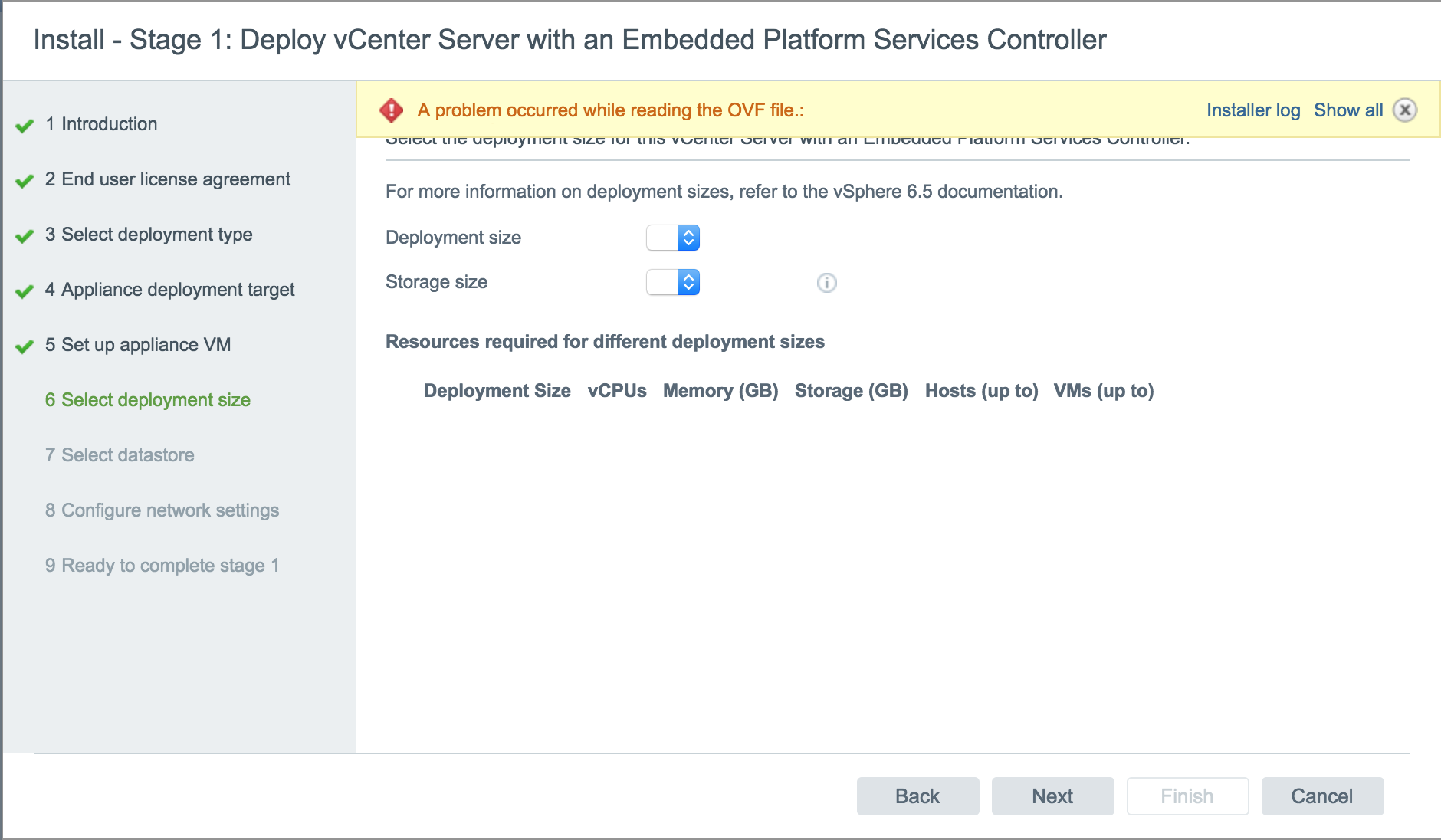Image resolution: width=1441 pixels, height=840 pixels.
Task: Go to step 1 Introduction
Action: [x=109, y=124]
